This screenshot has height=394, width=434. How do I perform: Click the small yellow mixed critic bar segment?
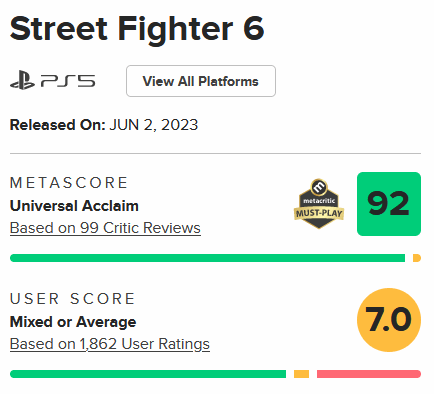click(x=417, y=258)
